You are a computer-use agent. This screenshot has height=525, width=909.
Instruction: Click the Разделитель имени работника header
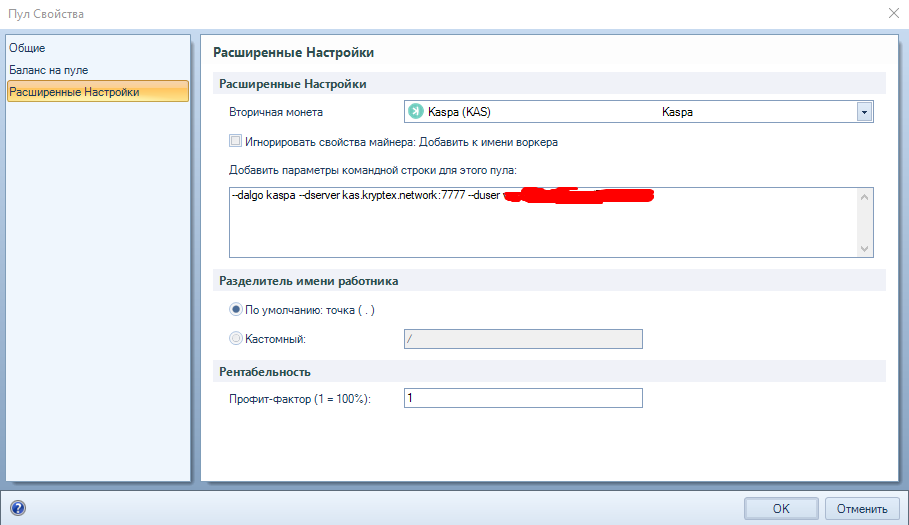pyautogui.click(x=308, y=281)
